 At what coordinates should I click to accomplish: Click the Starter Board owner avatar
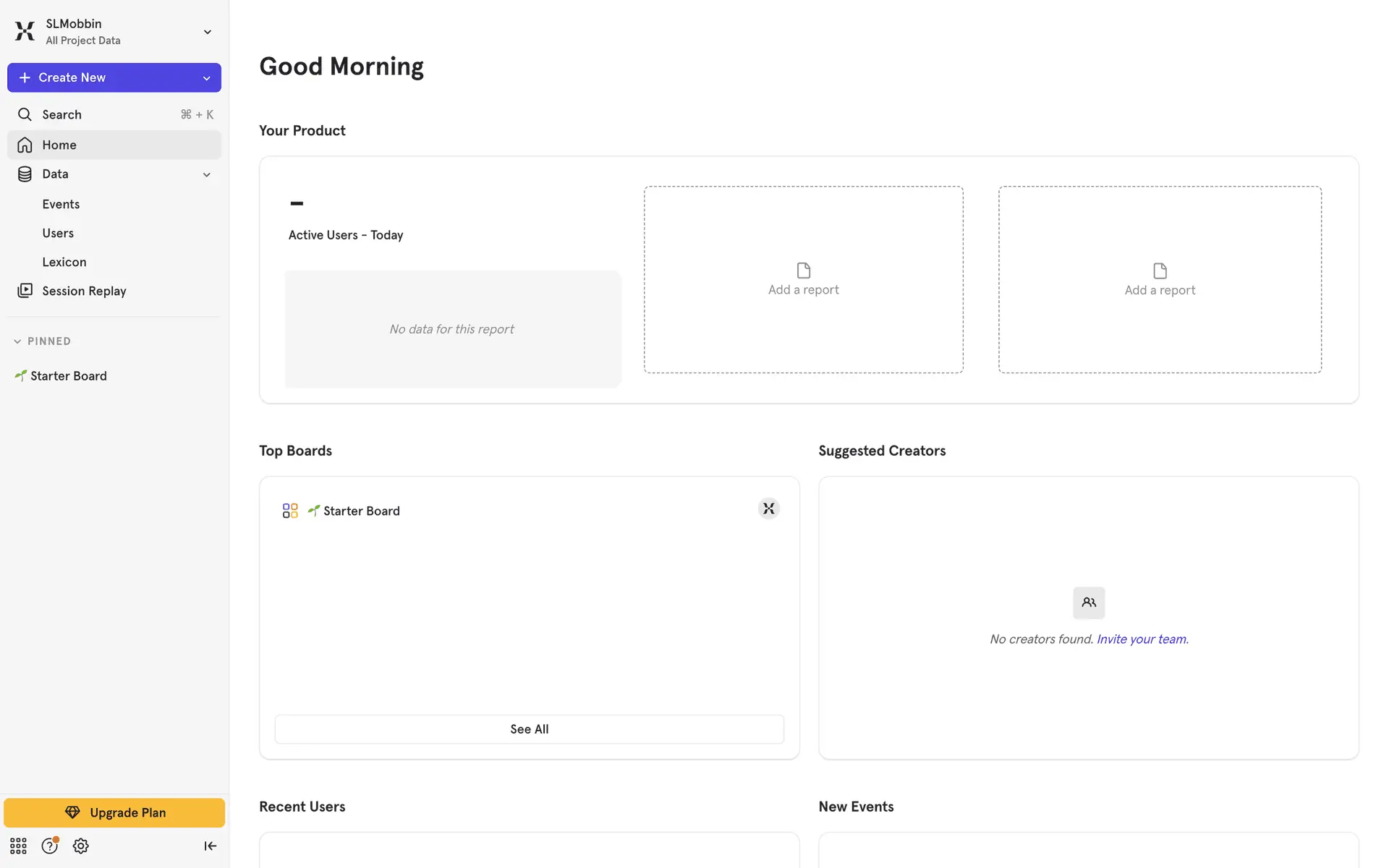click(x=768, y=509)
